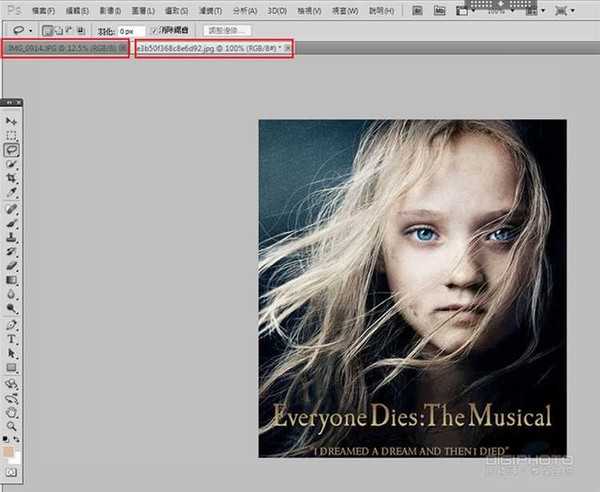This screenshot has width=600, height=492.
Task: Select the Eyedropper tool
Action: tap(12, 191)
